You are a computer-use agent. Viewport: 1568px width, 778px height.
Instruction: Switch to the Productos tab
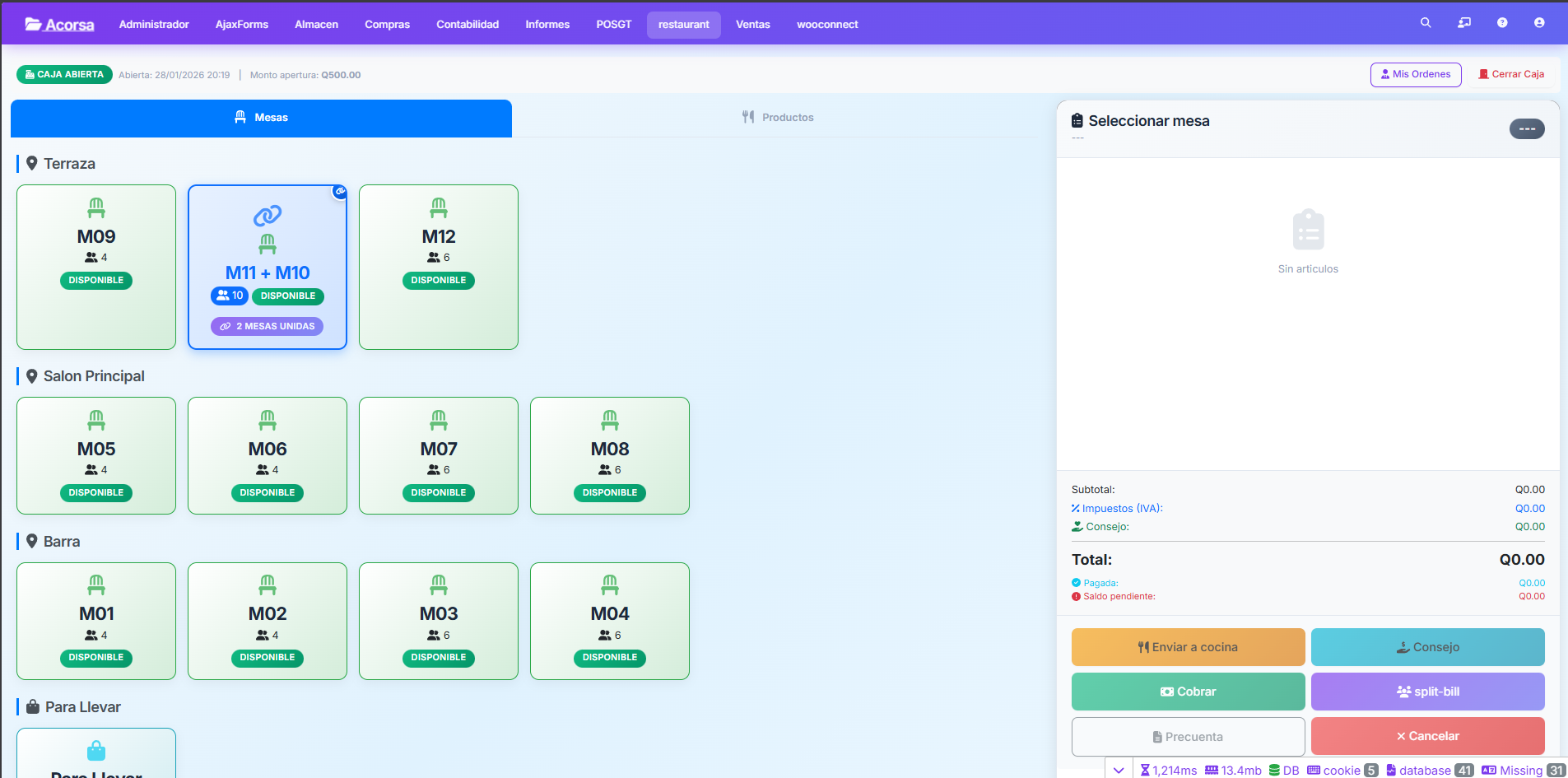[777, 118]
